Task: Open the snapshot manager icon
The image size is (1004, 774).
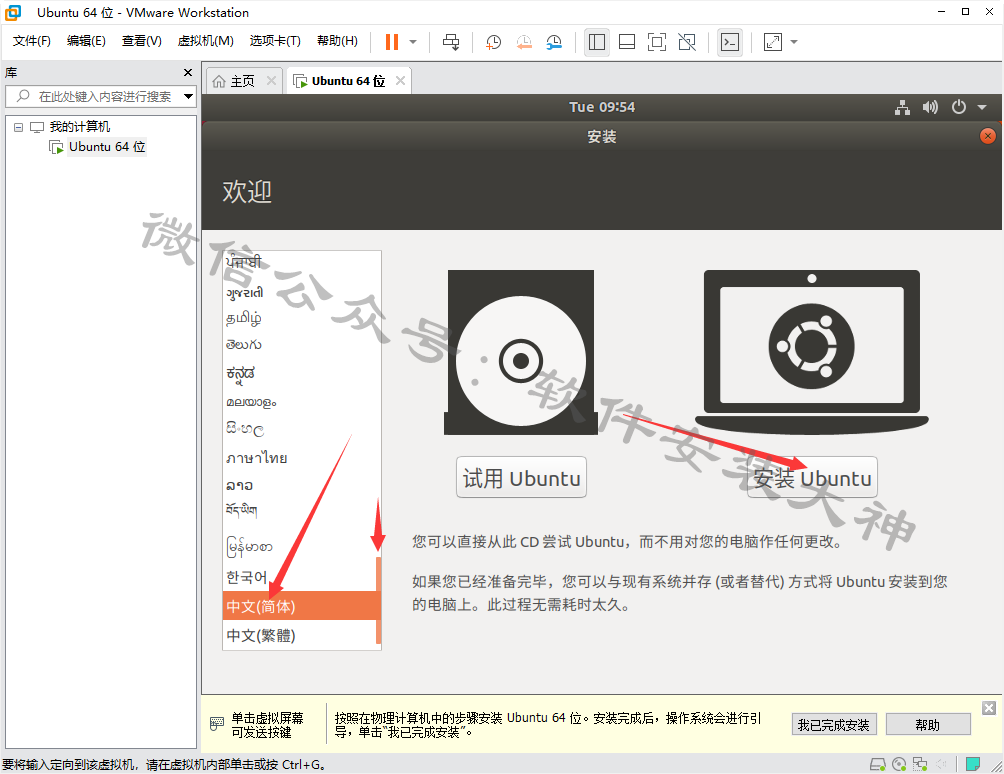Action: click(555, 42)
